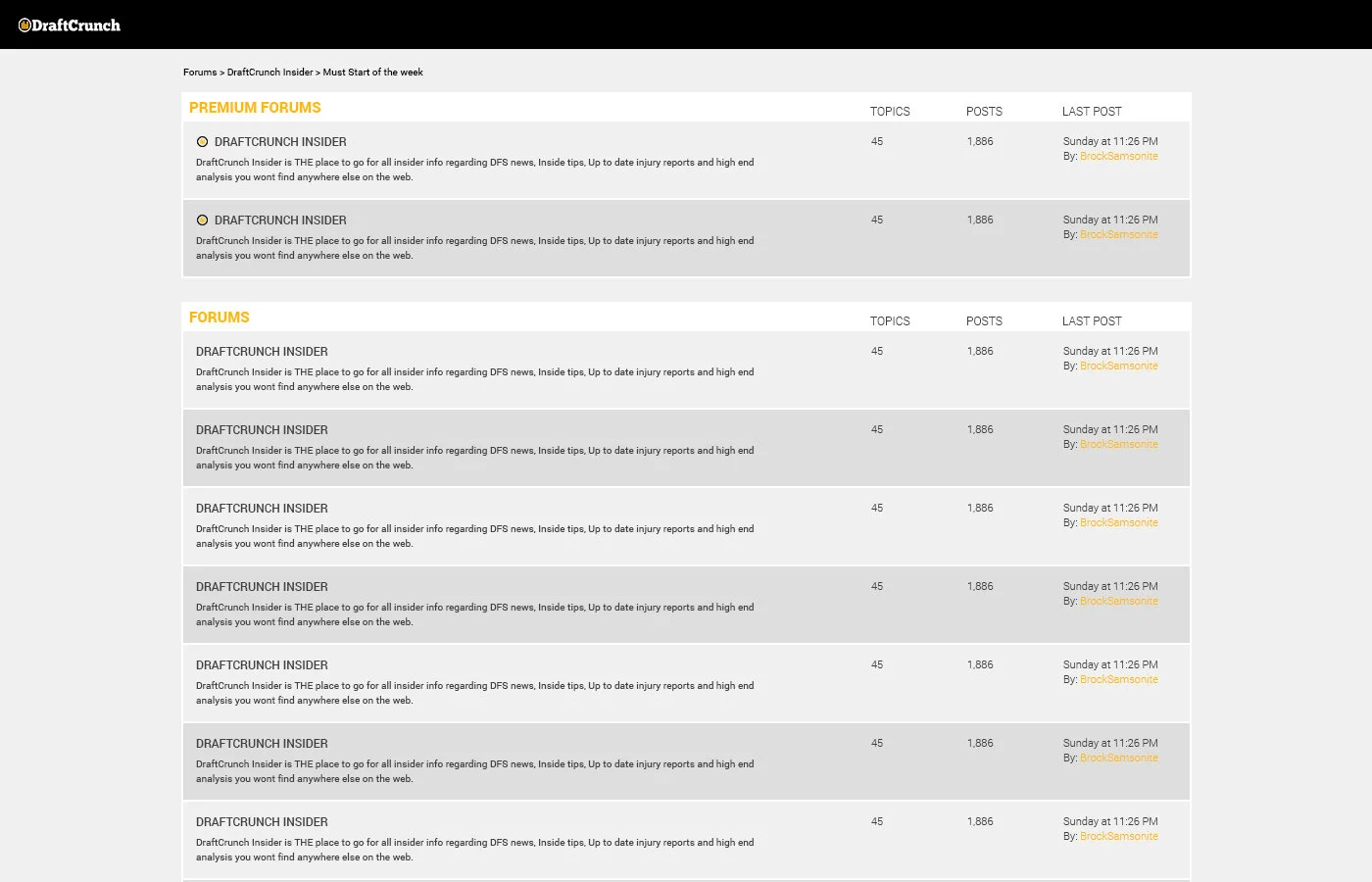The image size is (1372, 882).
Task: Click the POSTS column header in the Forums section
Action: tap(984, 321)
